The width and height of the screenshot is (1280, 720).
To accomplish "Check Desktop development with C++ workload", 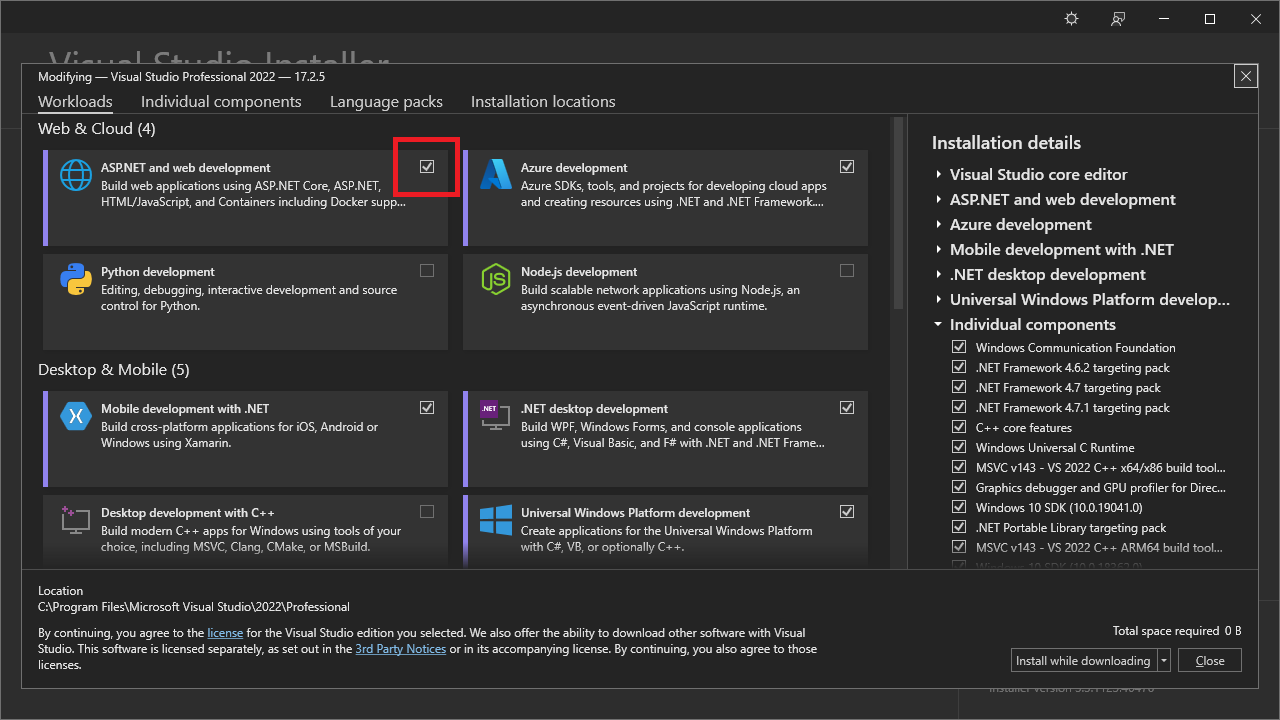I will [427, 512].
